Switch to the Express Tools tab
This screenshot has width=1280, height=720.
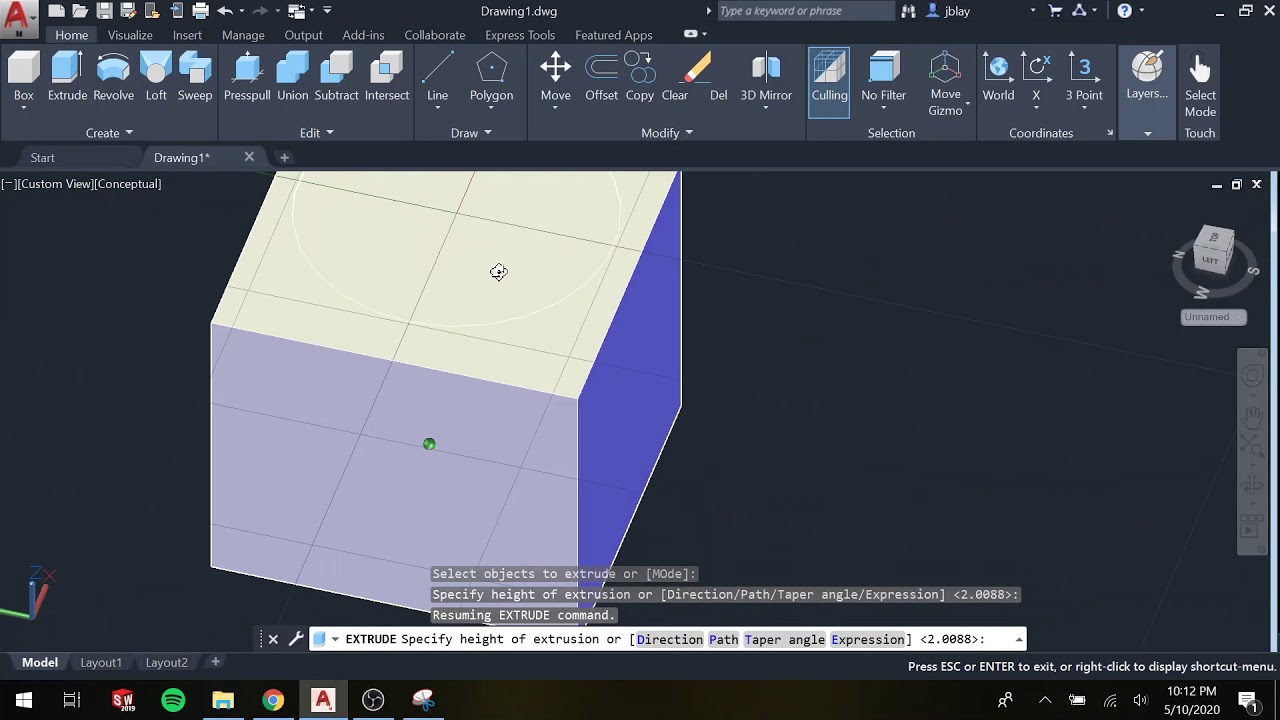point(520,35)
